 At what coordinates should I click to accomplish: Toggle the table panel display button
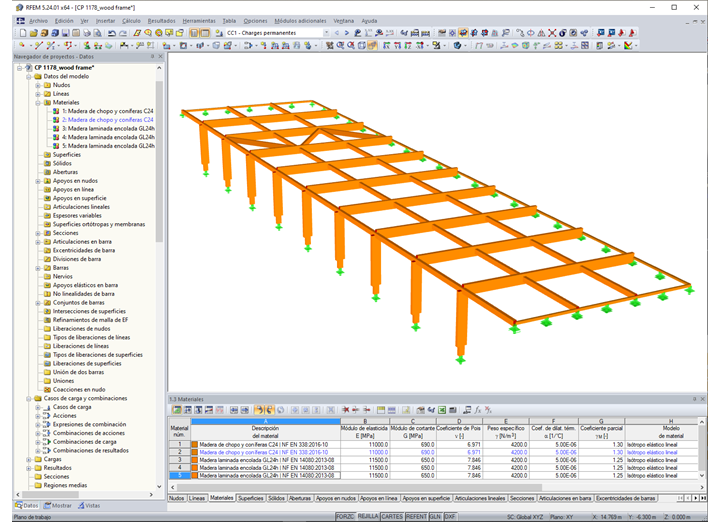[x=205, y=33]
